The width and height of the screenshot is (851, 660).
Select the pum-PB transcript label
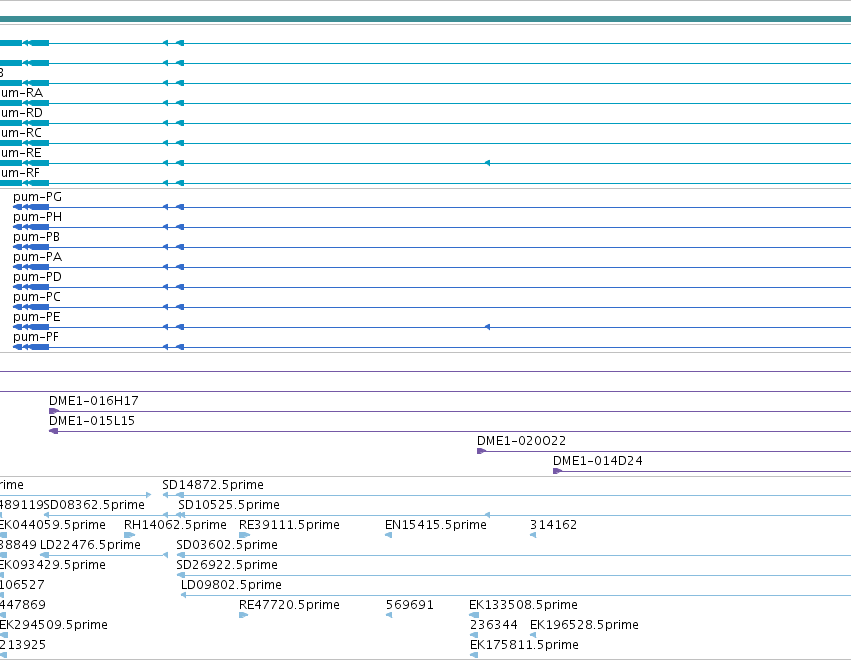36,237
